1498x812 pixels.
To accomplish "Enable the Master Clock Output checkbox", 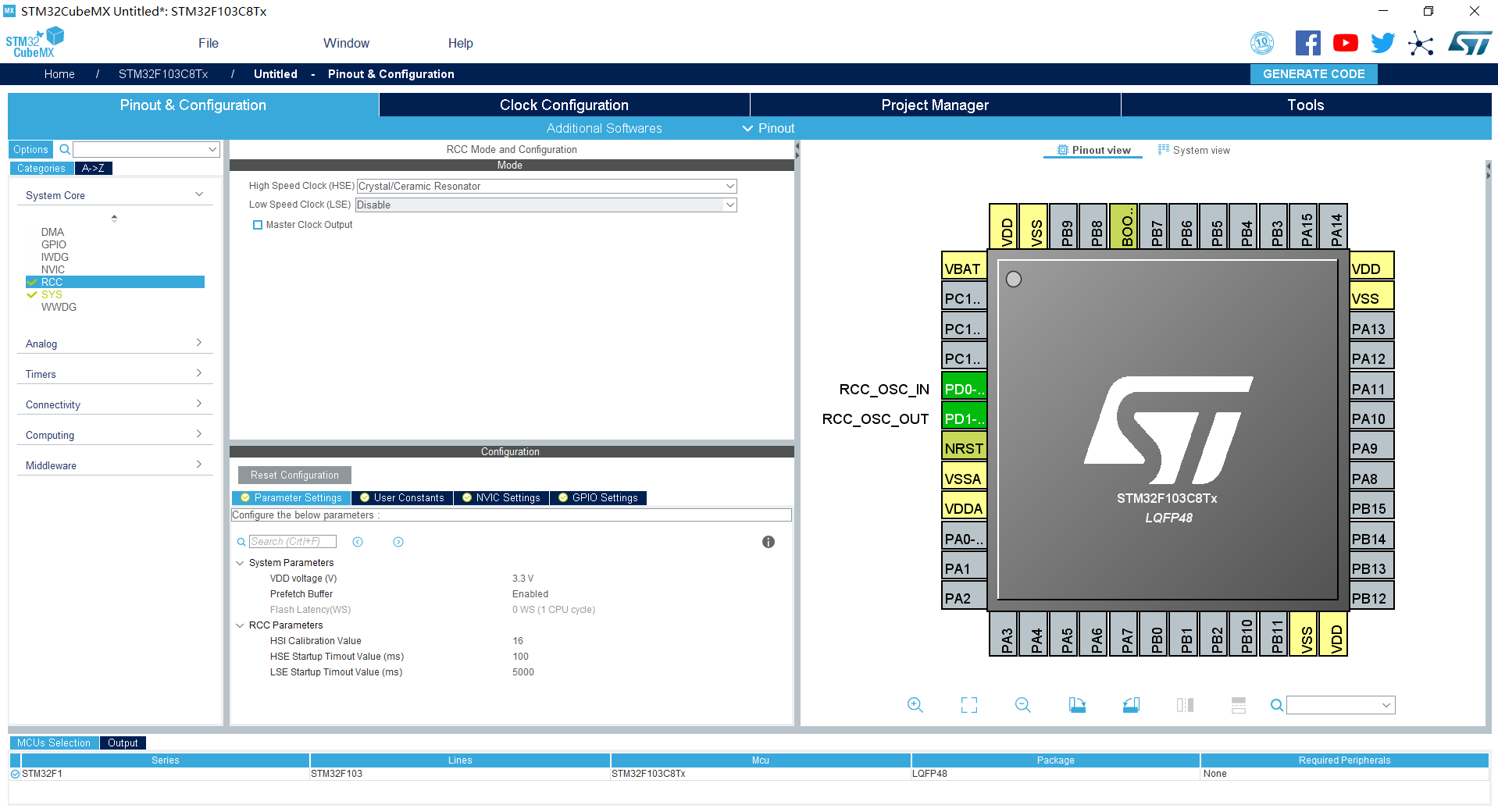I will tap(258, 225).
